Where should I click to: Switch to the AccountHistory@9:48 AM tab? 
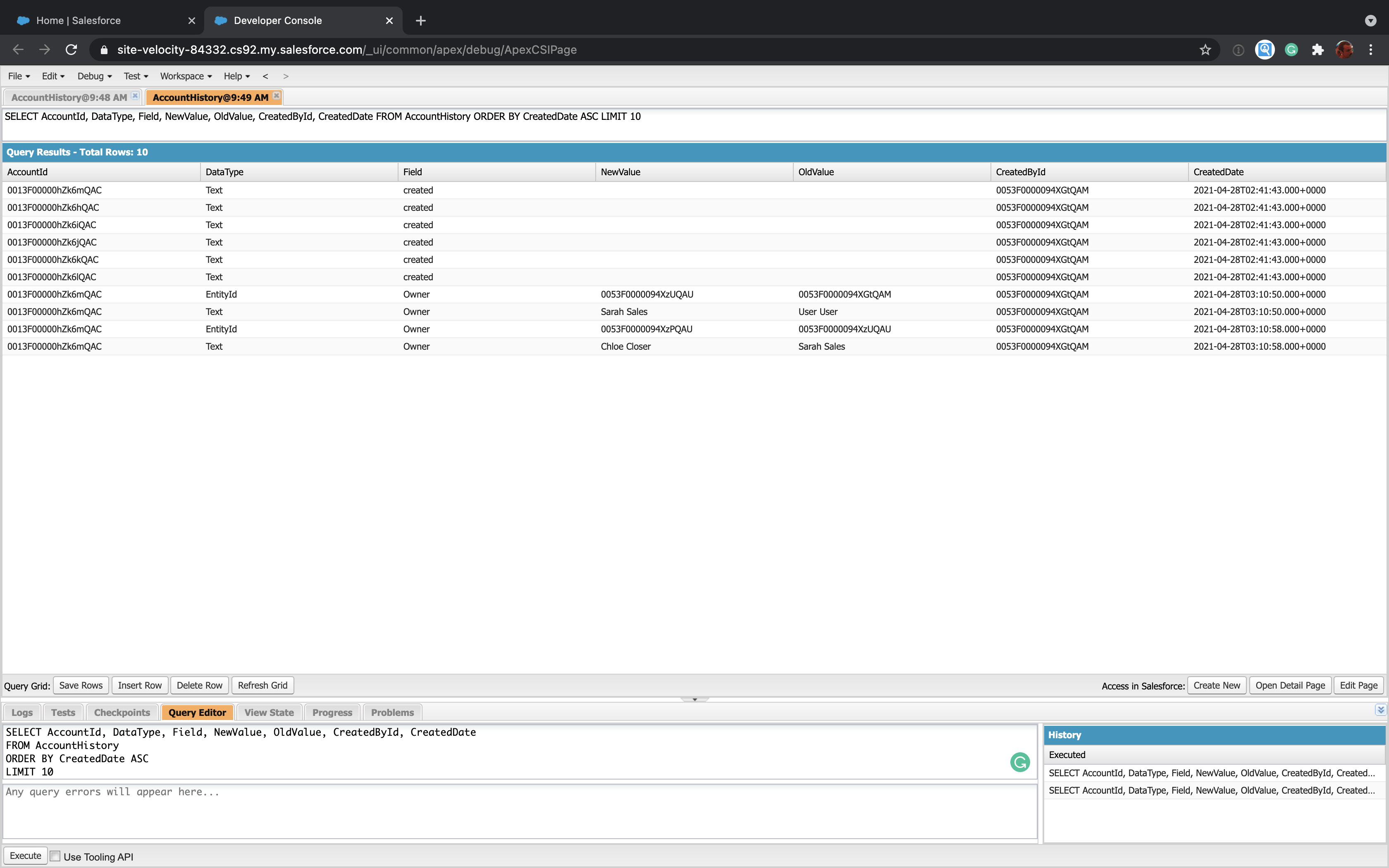pos(68,97)
